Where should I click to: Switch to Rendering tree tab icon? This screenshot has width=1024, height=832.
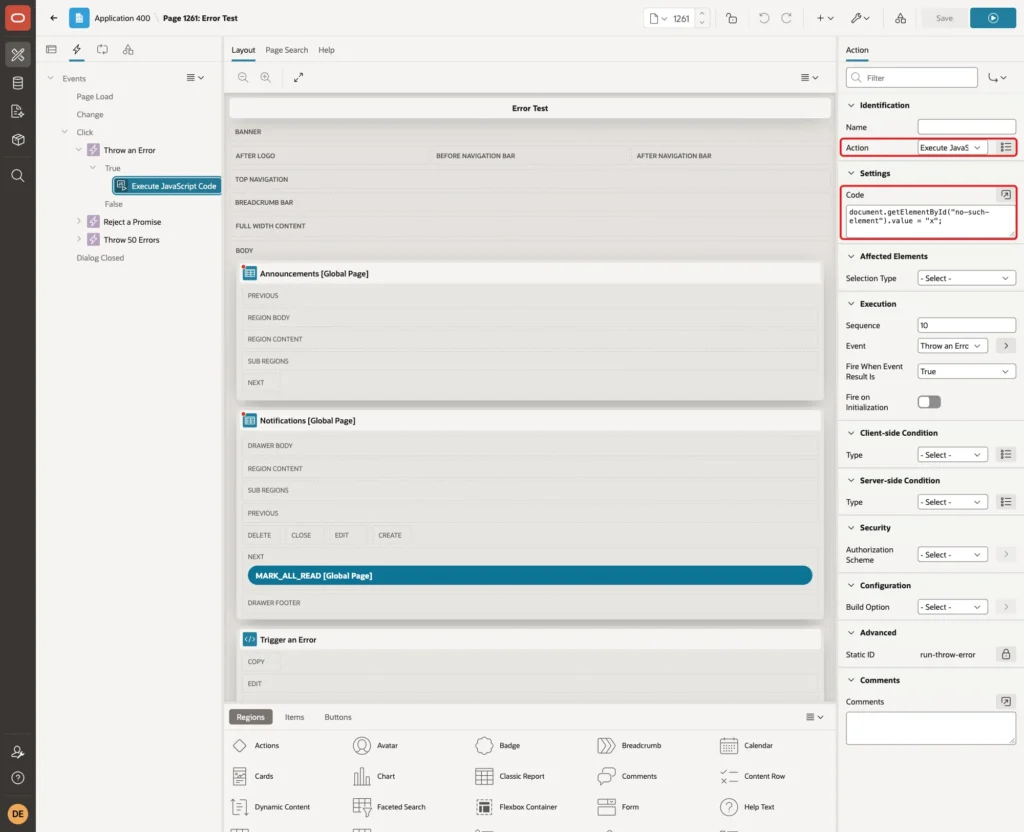point(52,50)
